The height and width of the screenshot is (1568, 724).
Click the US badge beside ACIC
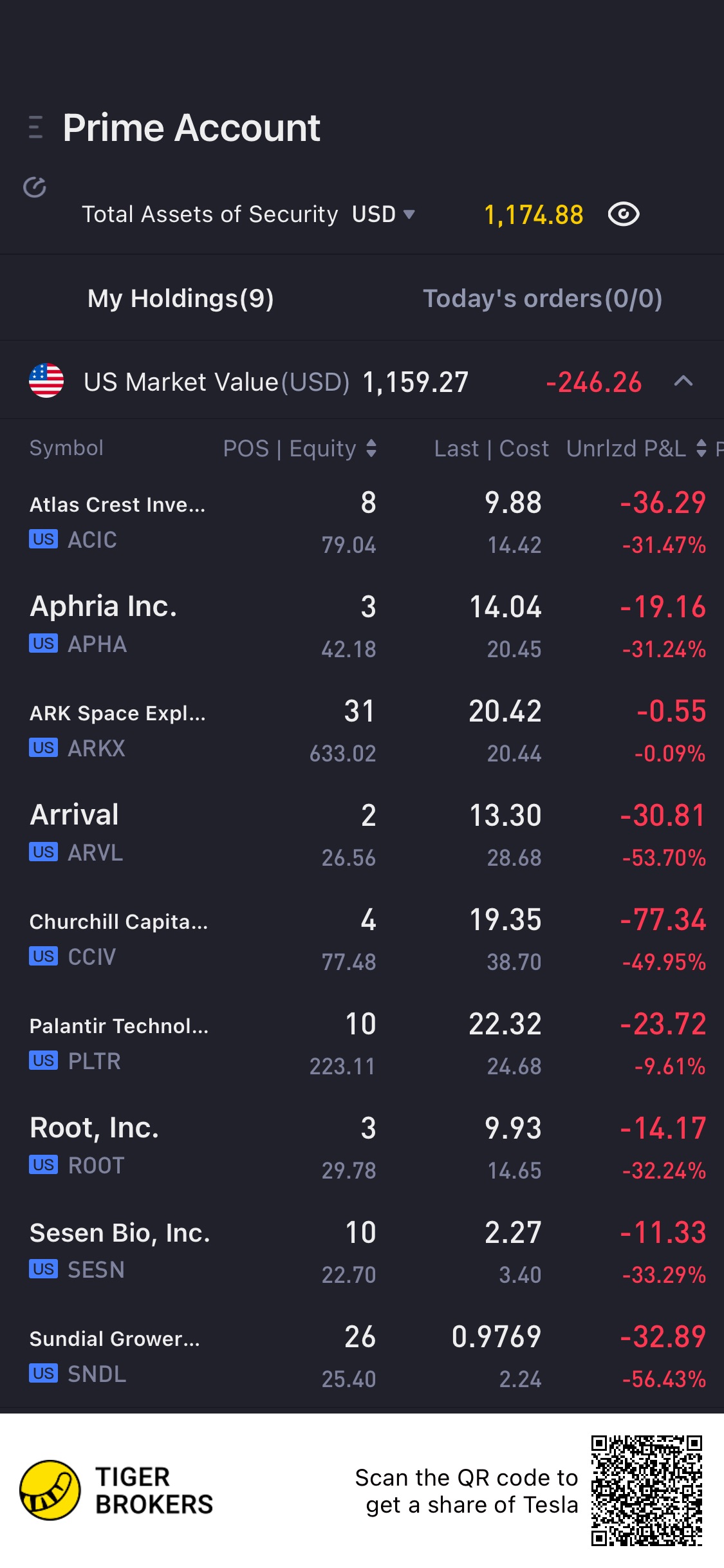pyautogui.click(x=43, y=539)
